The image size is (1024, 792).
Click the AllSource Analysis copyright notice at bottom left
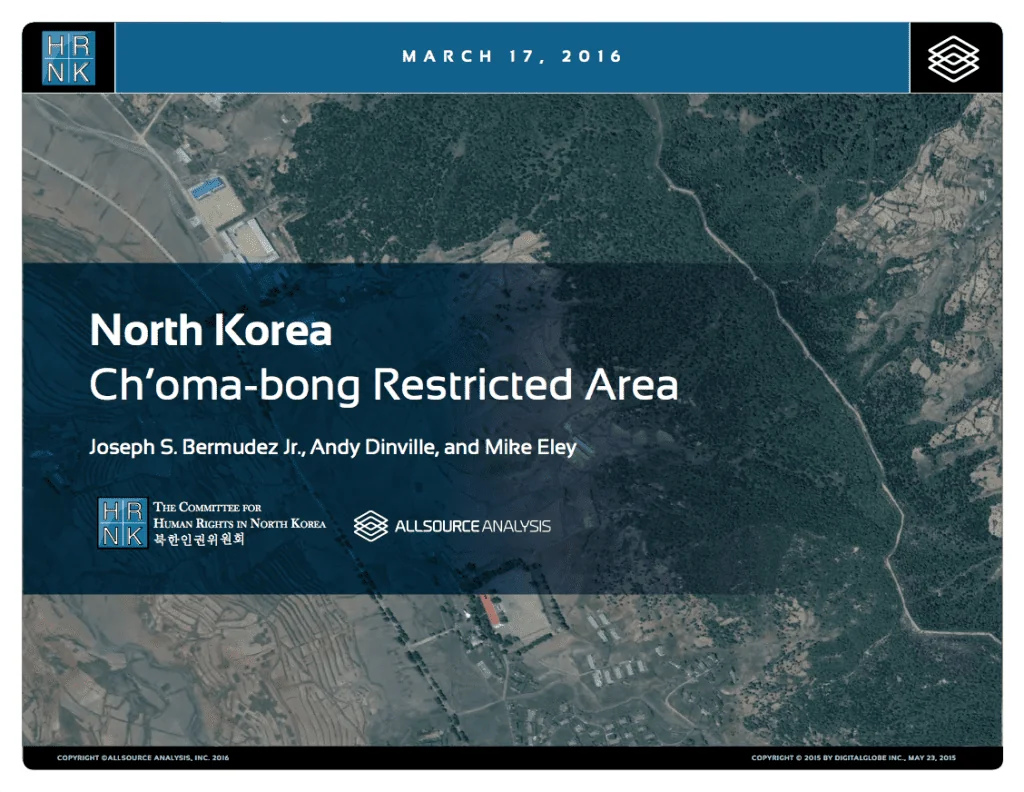[x=143, y=758]
